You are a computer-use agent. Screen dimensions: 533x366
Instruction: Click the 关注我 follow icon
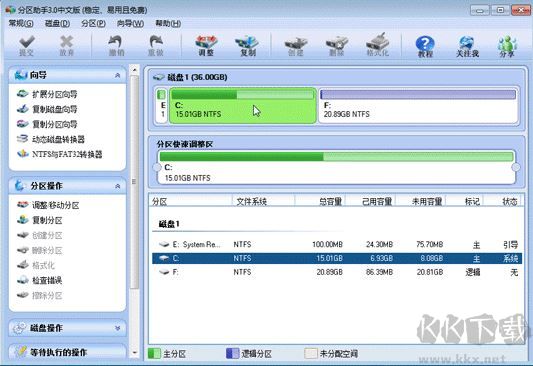[467, 46]
